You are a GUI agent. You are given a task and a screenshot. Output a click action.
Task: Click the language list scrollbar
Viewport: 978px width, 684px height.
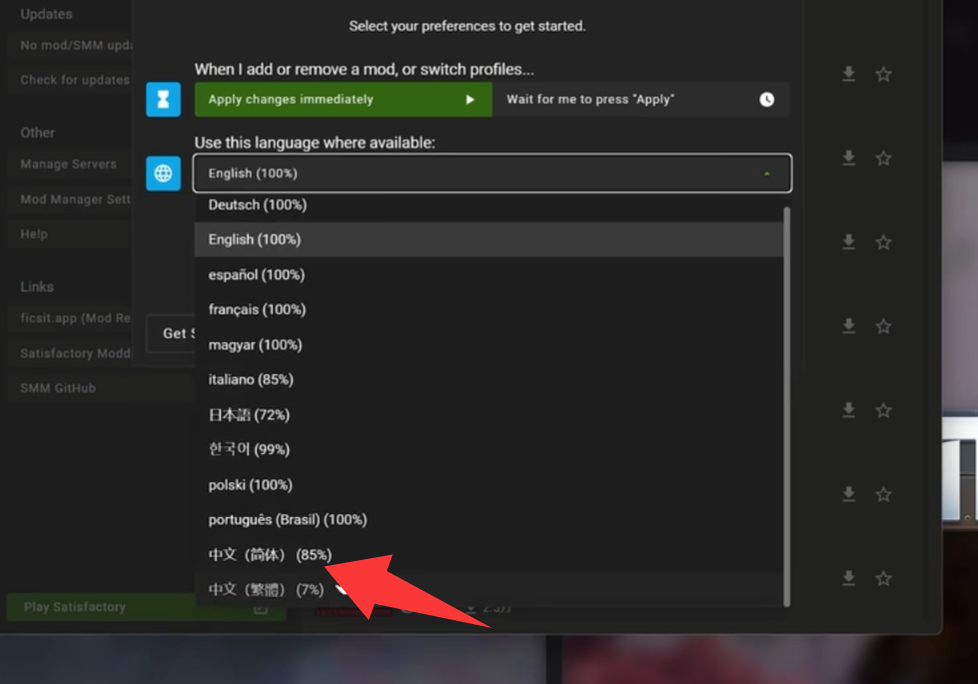tap(786, 400)
